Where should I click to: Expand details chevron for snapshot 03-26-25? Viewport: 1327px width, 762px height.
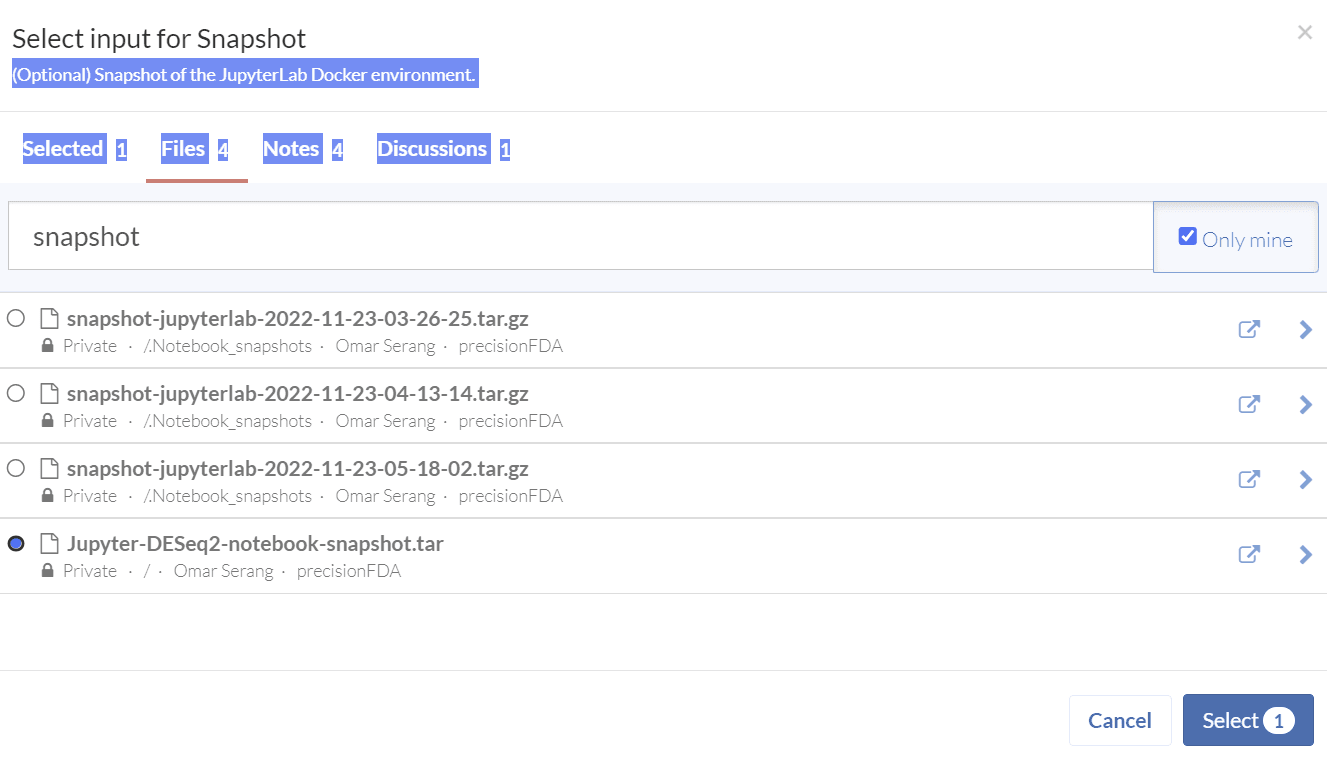click(1305, 329)
